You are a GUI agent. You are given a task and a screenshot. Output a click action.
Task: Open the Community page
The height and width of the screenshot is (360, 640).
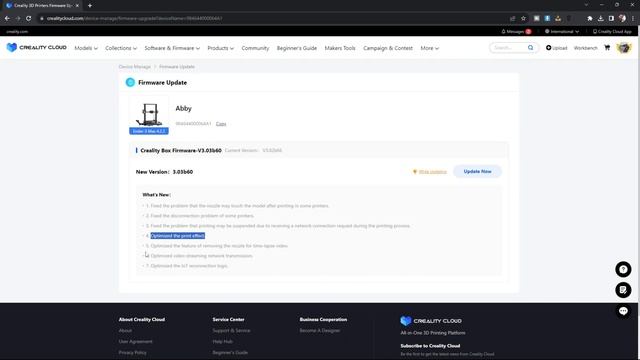(255, 48)
